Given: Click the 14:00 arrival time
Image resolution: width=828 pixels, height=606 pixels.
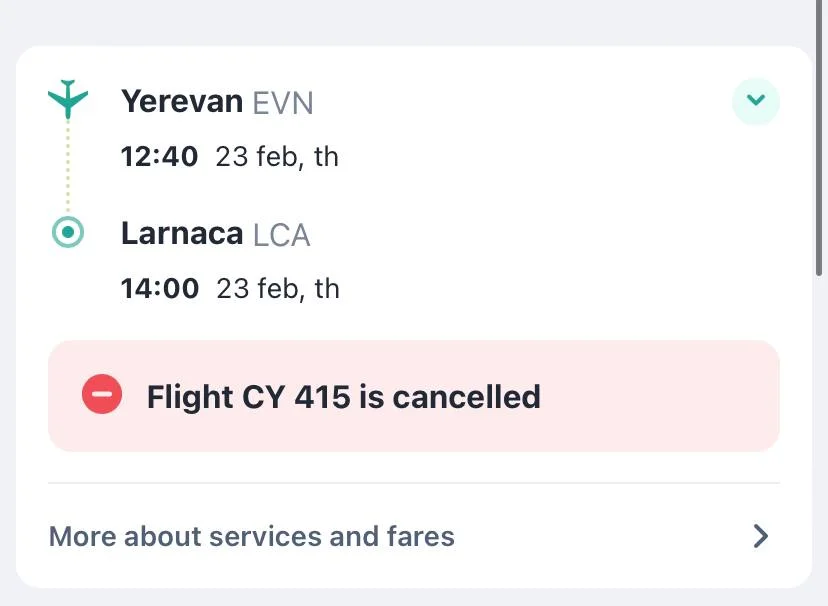Looking at the screenshot, I should [x=160, y=289].
